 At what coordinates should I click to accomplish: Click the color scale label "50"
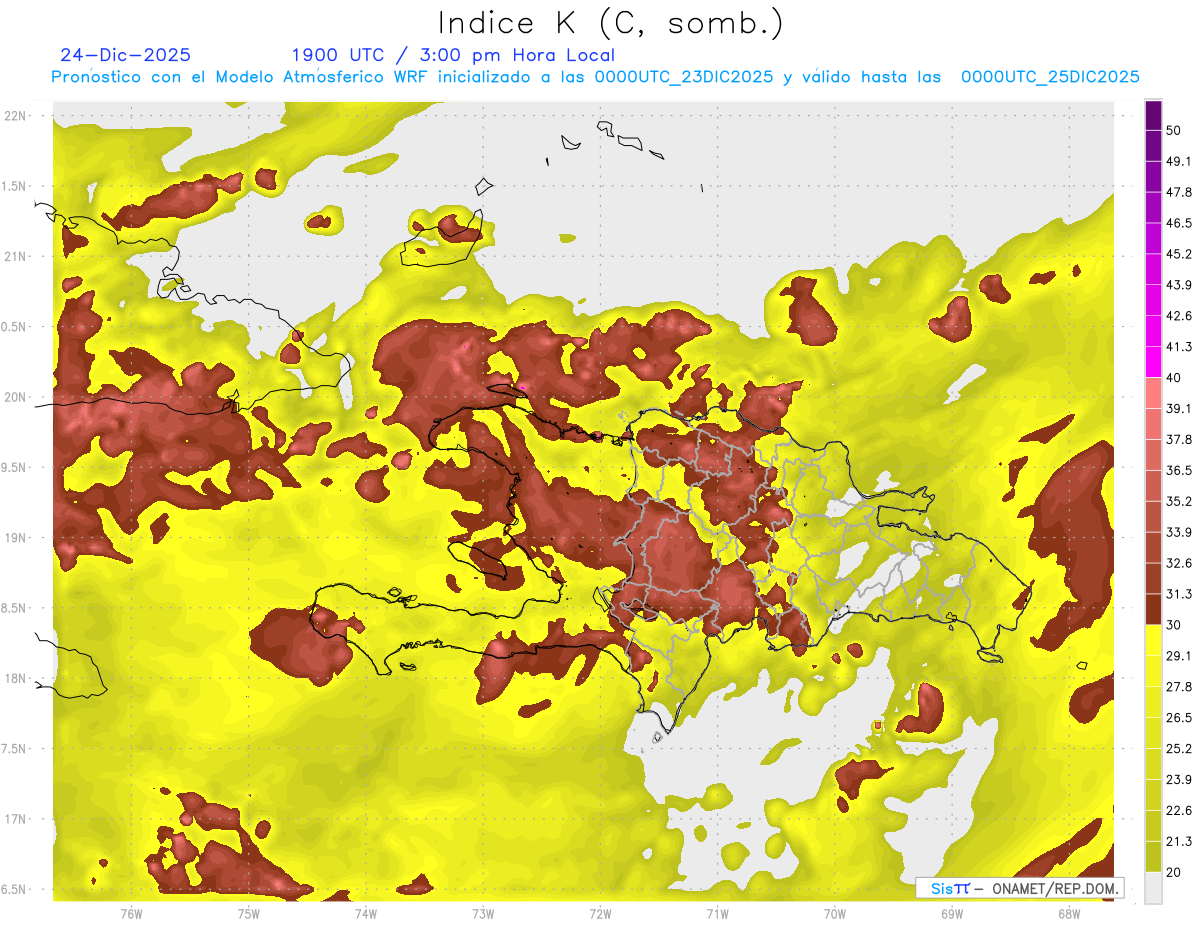tap(1175, 131)
